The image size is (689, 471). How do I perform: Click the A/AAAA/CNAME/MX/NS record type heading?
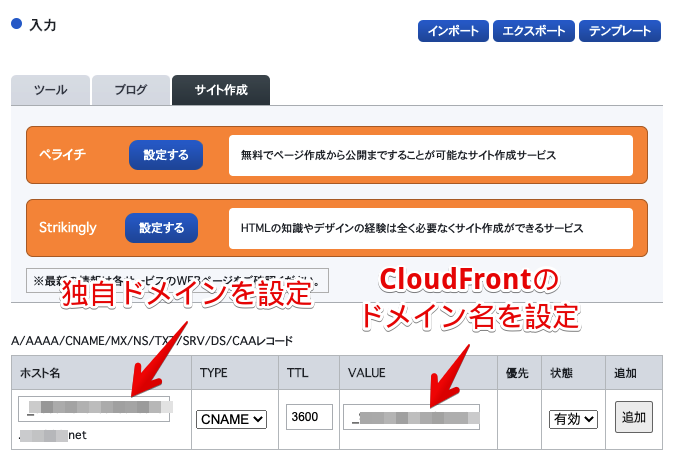[x=152, y=341]
